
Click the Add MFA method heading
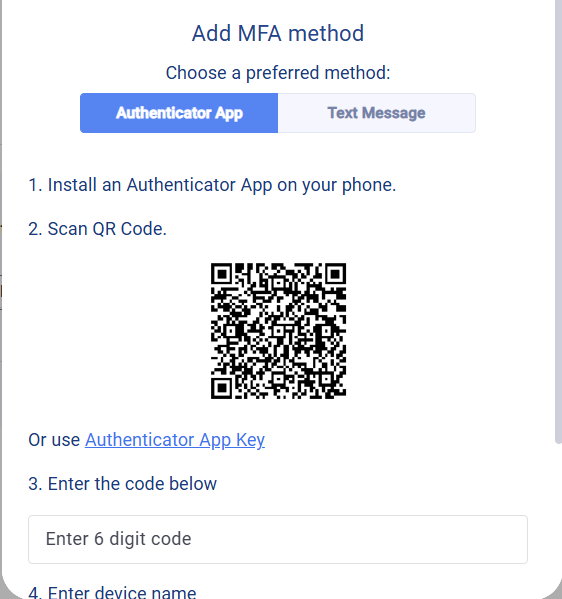pos(278,33)
